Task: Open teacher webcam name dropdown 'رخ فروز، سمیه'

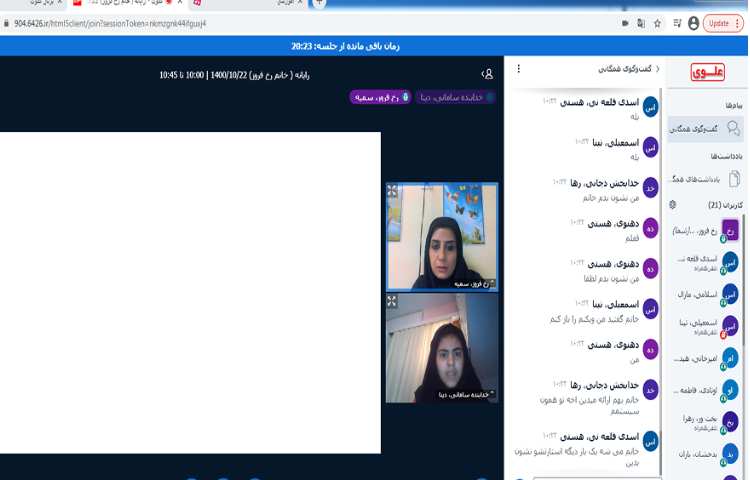Action: [x=474, y=284]
